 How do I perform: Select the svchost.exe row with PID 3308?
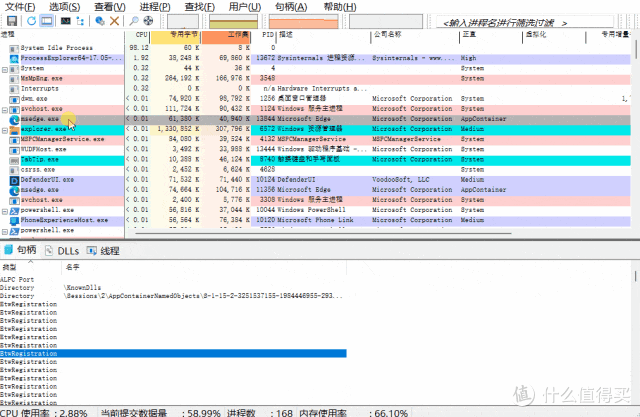(x=315, y=200)
